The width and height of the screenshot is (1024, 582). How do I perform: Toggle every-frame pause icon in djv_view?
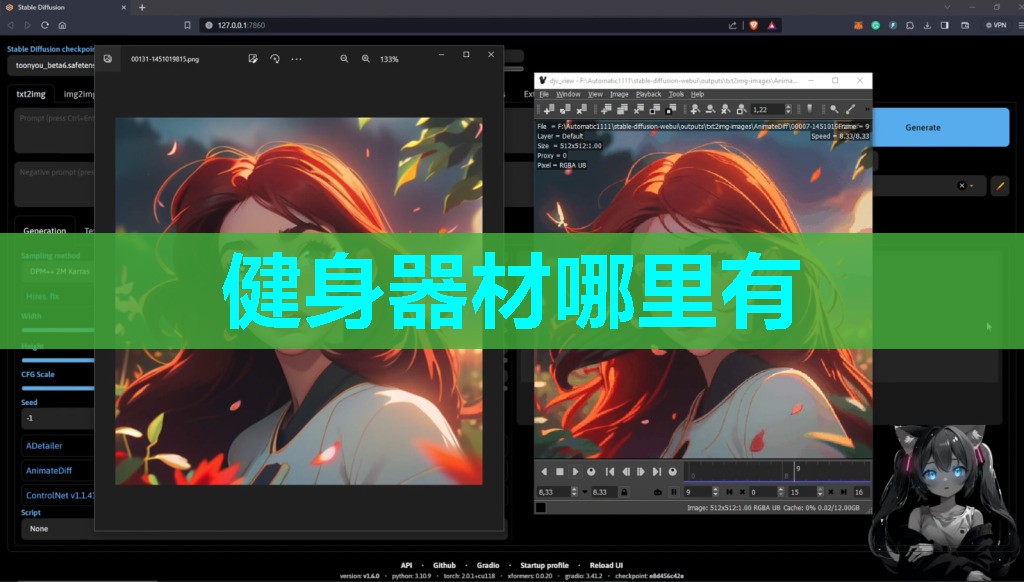(674, 492)
